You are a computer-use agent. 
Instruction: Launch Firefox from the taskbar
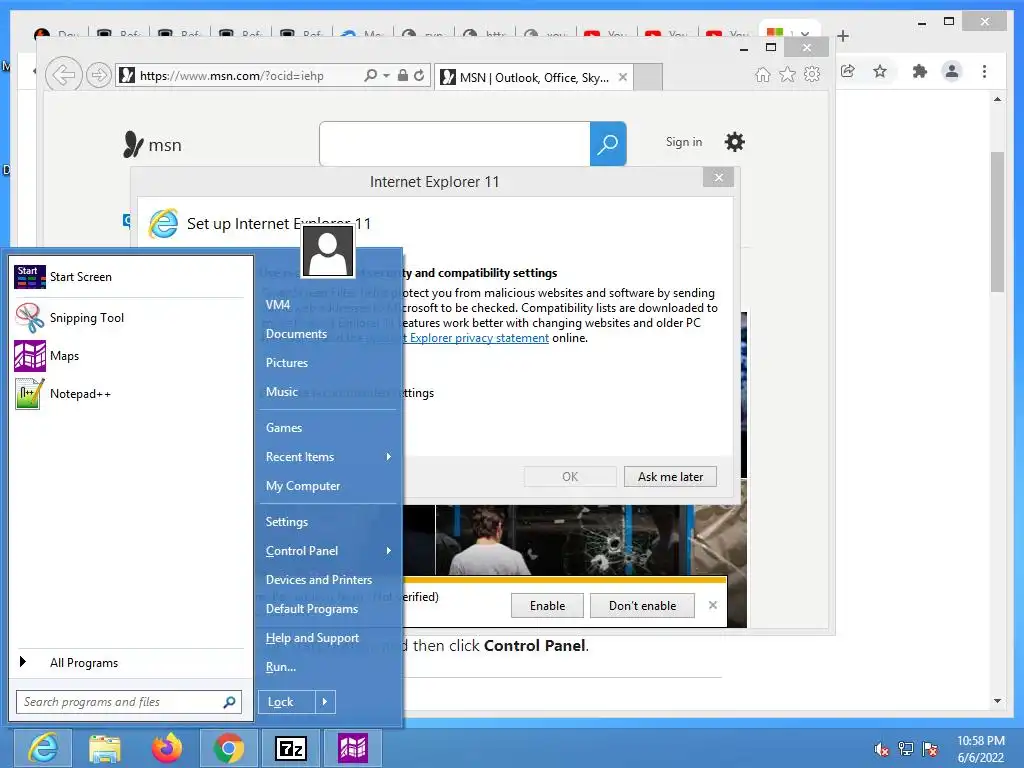[167, 748]
